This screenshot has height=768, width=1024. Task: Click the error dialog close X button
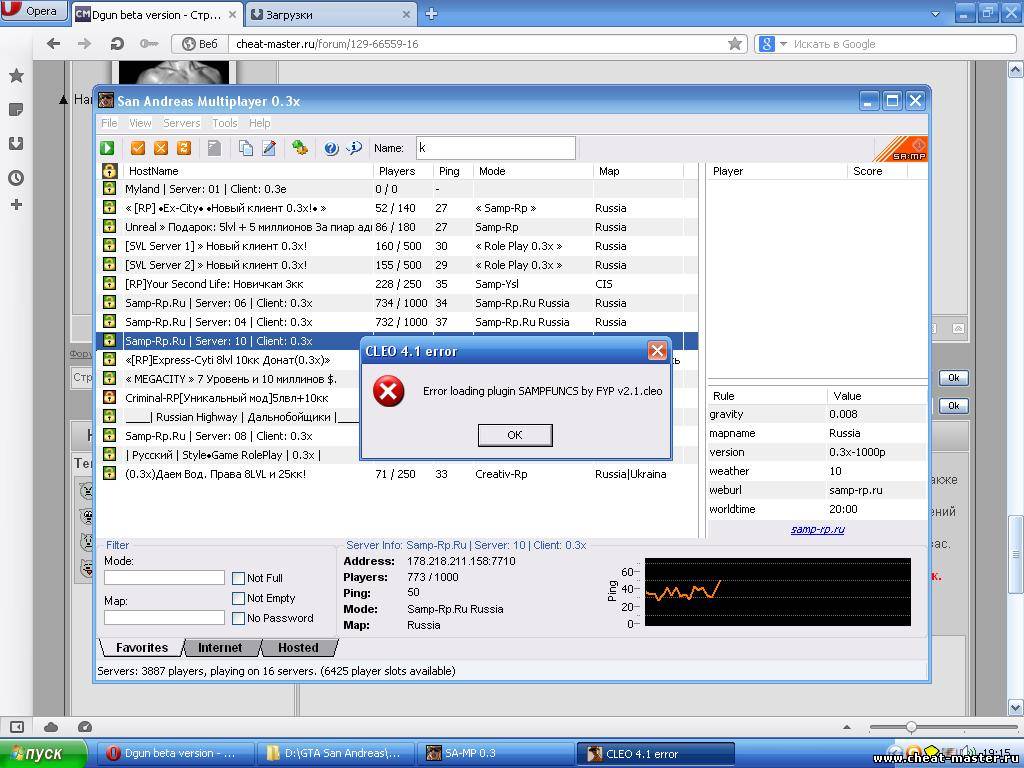pyautogui.click(x=657, y=351)
